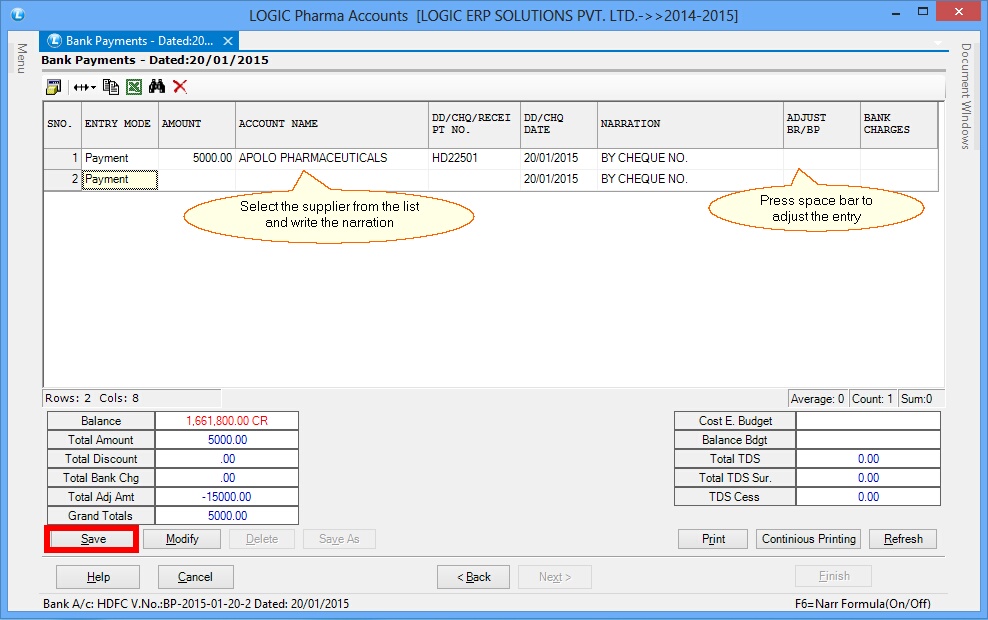Click the Total TDS Sur. value field
This screenshot has width=988, height=620.
868,478
